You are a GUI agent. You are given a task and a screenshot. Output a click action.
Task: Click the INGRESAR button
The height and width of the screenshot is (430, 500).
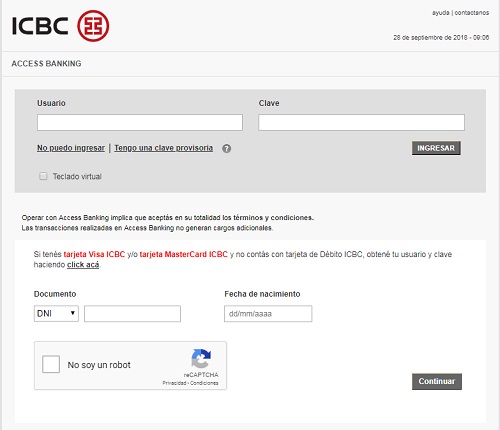(436, 148)
